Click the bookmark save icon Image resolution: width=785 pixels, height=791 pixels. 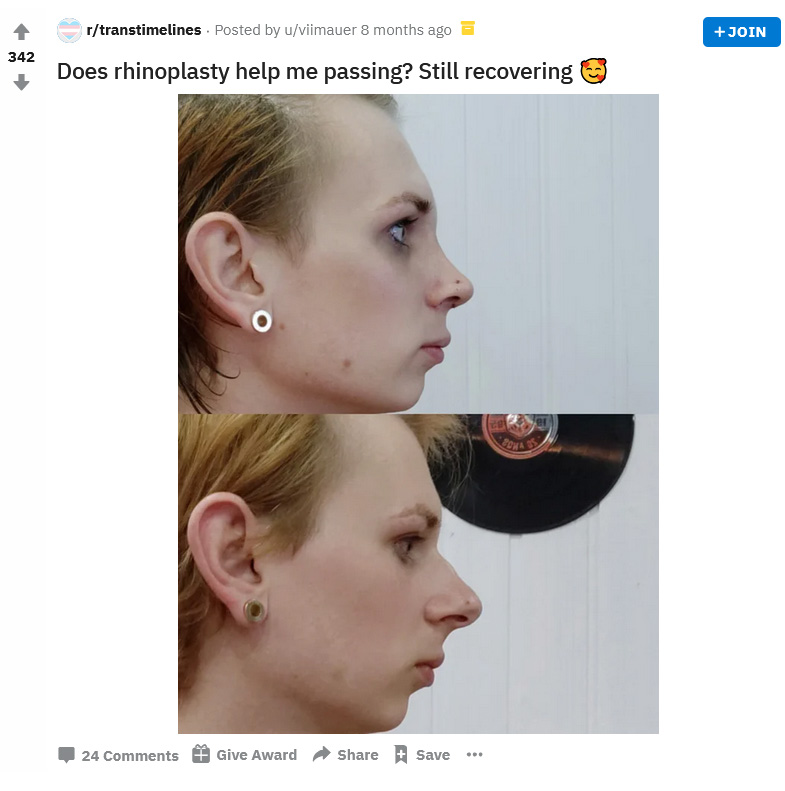coord(401,755)
